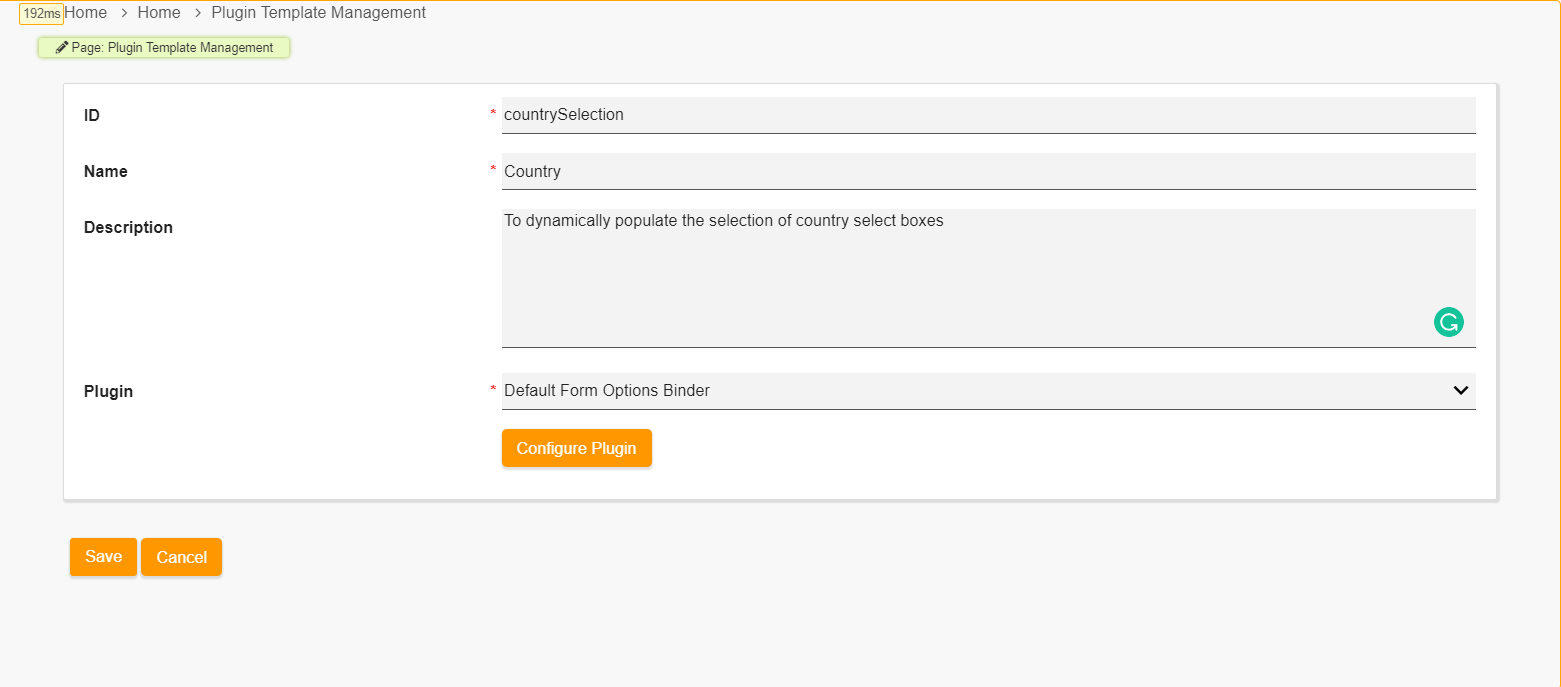Click the Description field label
This screenshot has width=1561, height=687.
tap(128, 227)
